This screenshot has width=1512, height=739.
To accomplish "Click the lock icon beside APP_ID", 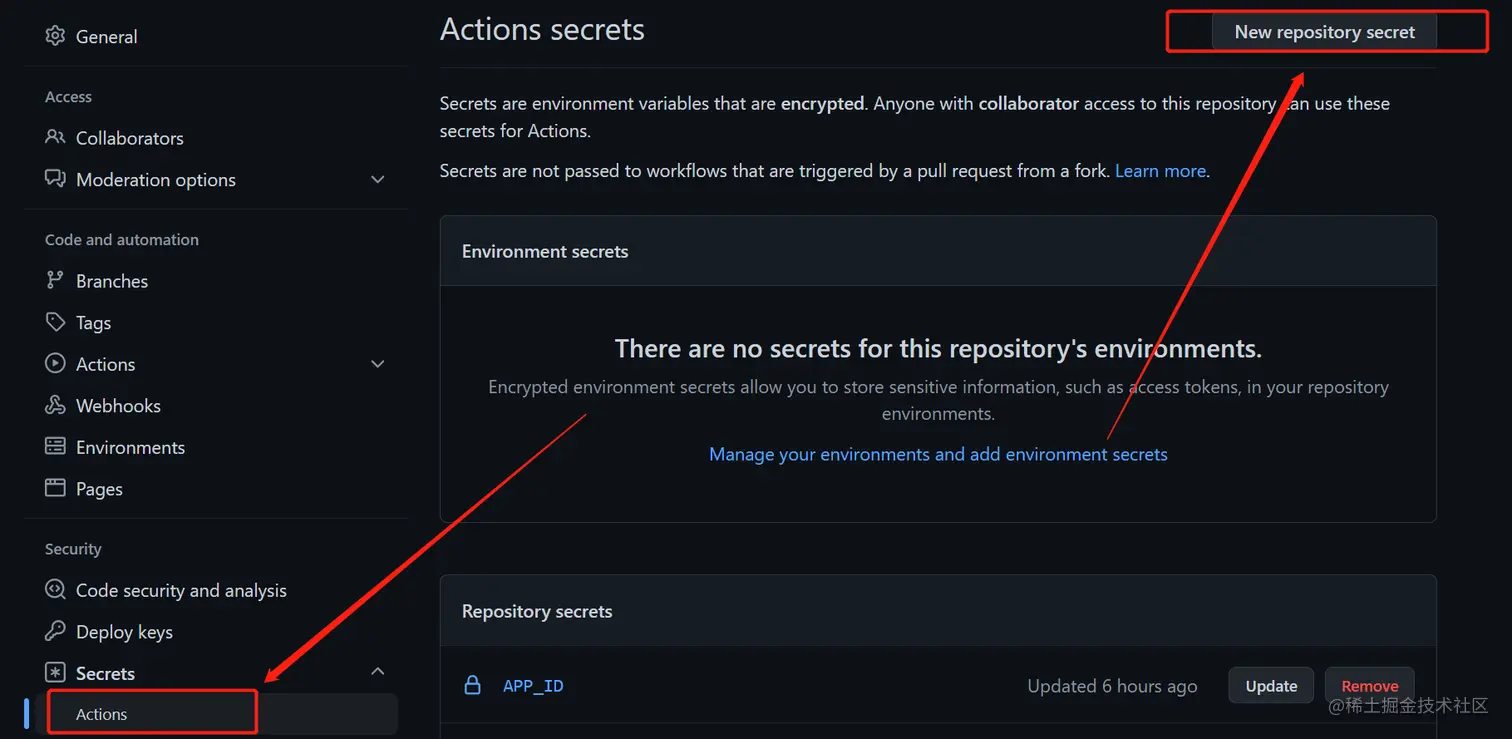I will (473, 686).
